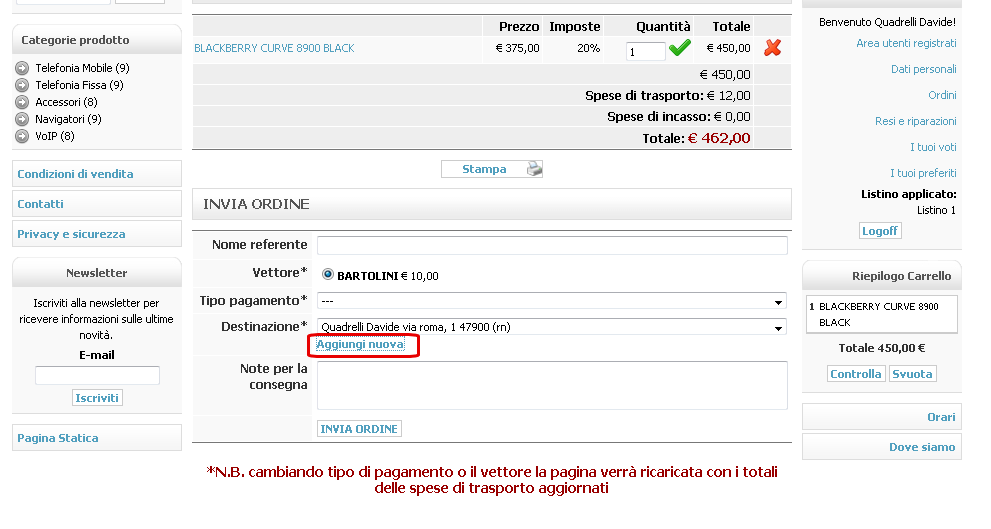This screenshot has width=991, height=529.
Task: Open Dati personali link
Action: 923,69
